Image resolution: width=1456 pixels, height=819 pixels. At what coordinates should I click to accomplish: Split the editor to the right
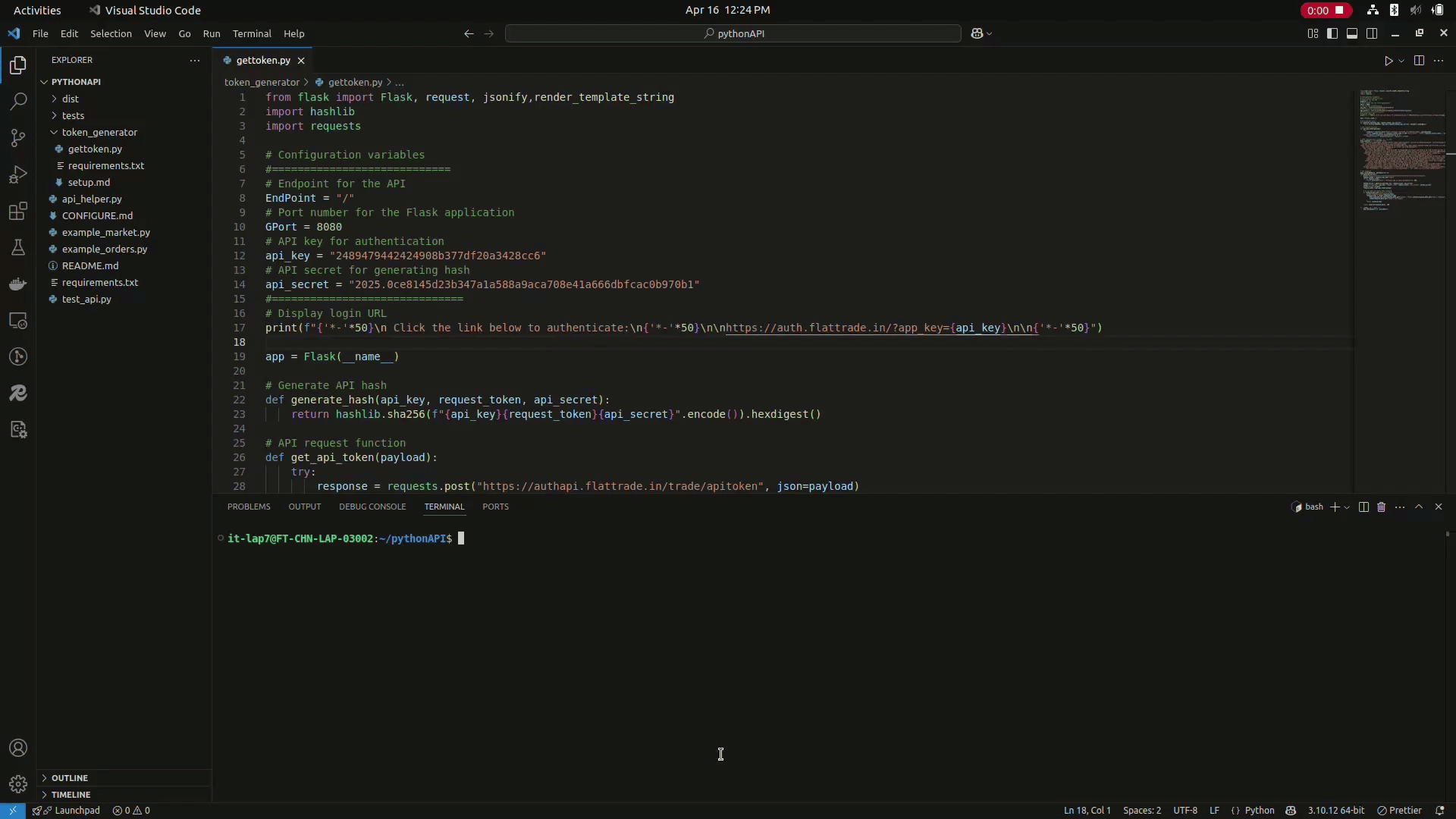click(x=1419, y=61)
